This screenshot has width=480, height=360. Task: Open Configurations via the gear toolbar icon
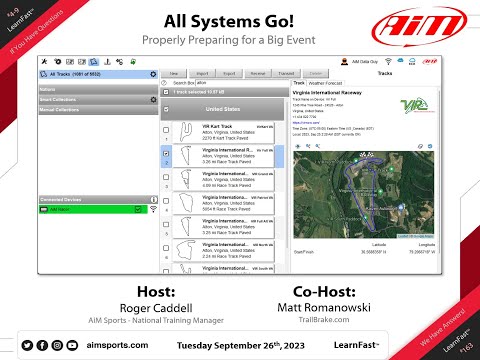point(57,61)
